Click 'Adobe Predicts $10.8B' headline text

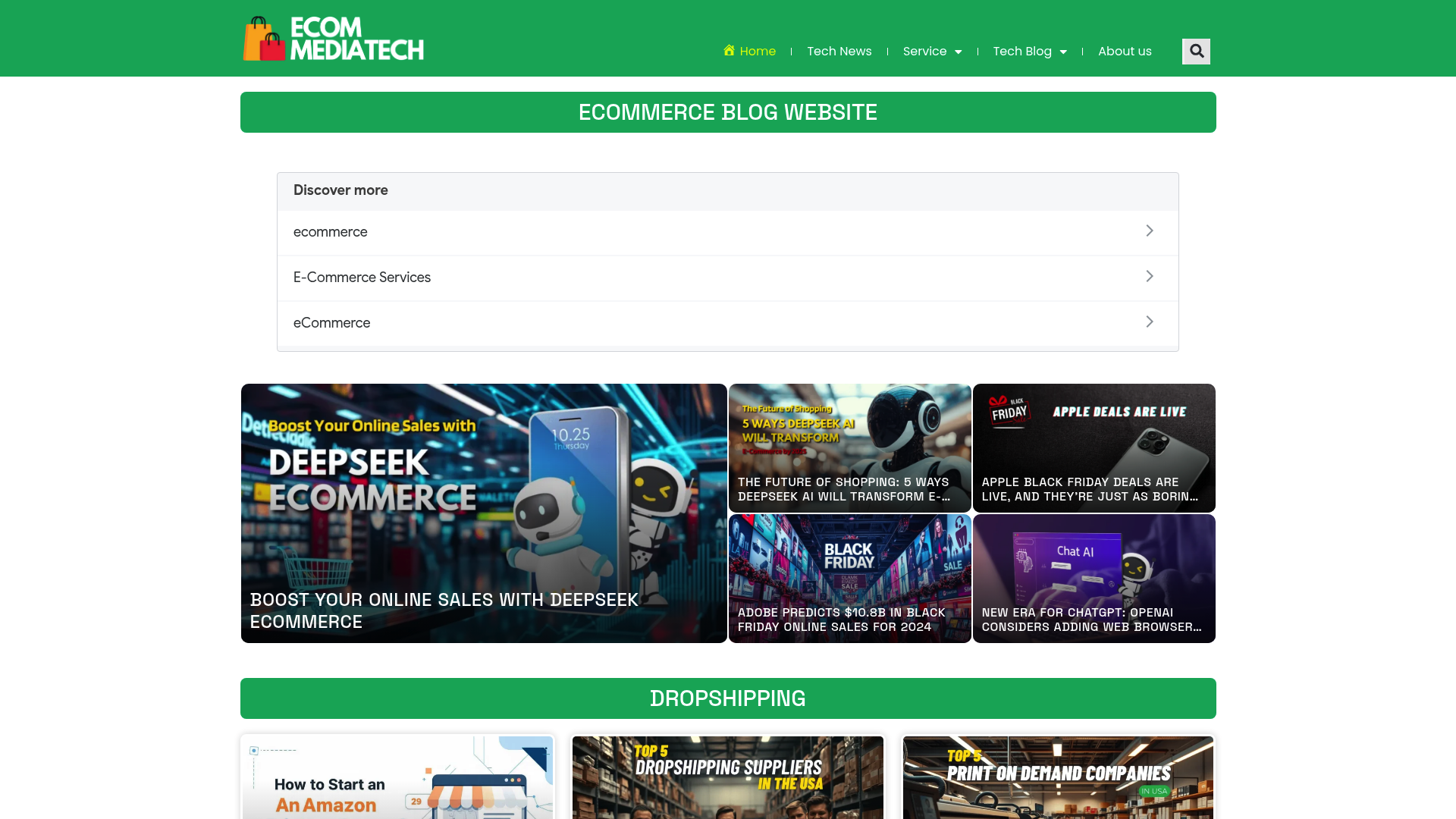841,620
